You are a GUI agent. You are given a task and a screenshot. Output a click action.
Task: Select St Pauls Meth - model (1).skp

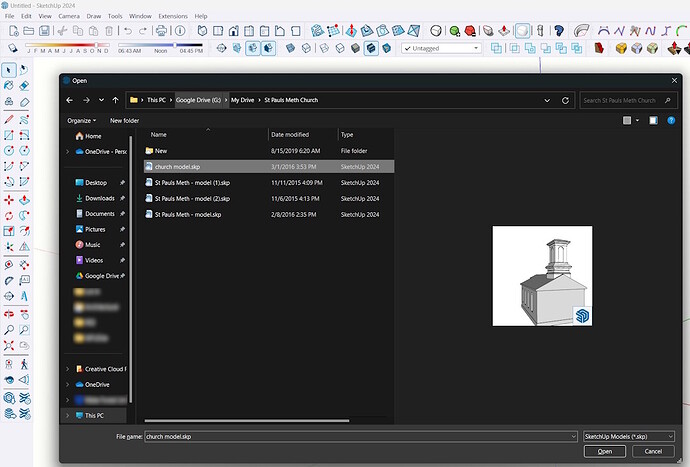pos(192,183)
